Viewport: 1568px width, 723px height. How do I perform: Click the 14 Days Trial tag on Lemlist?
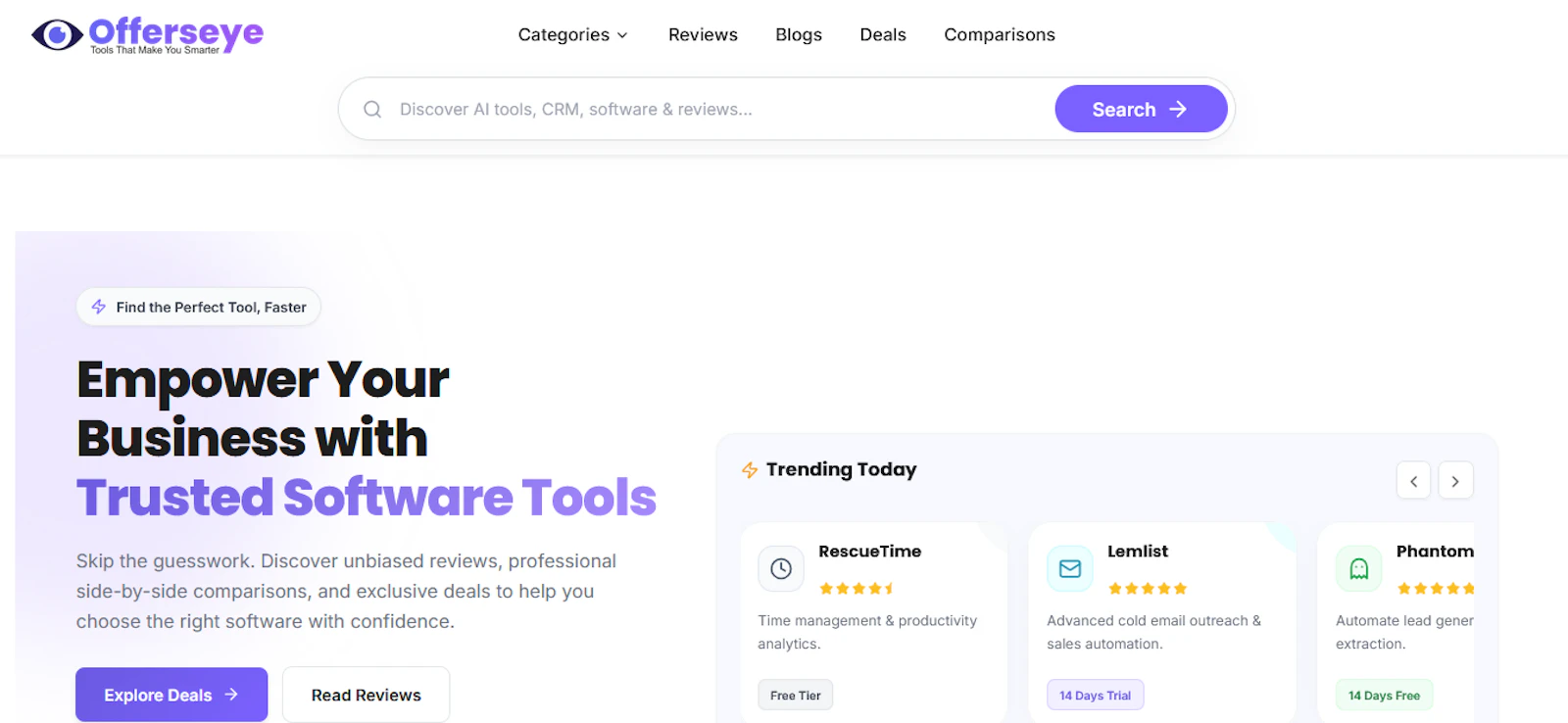[1095, 696]
